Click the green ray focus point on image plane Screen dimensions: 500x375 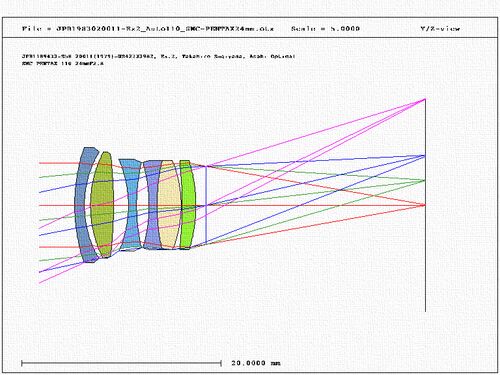[425, 180]
